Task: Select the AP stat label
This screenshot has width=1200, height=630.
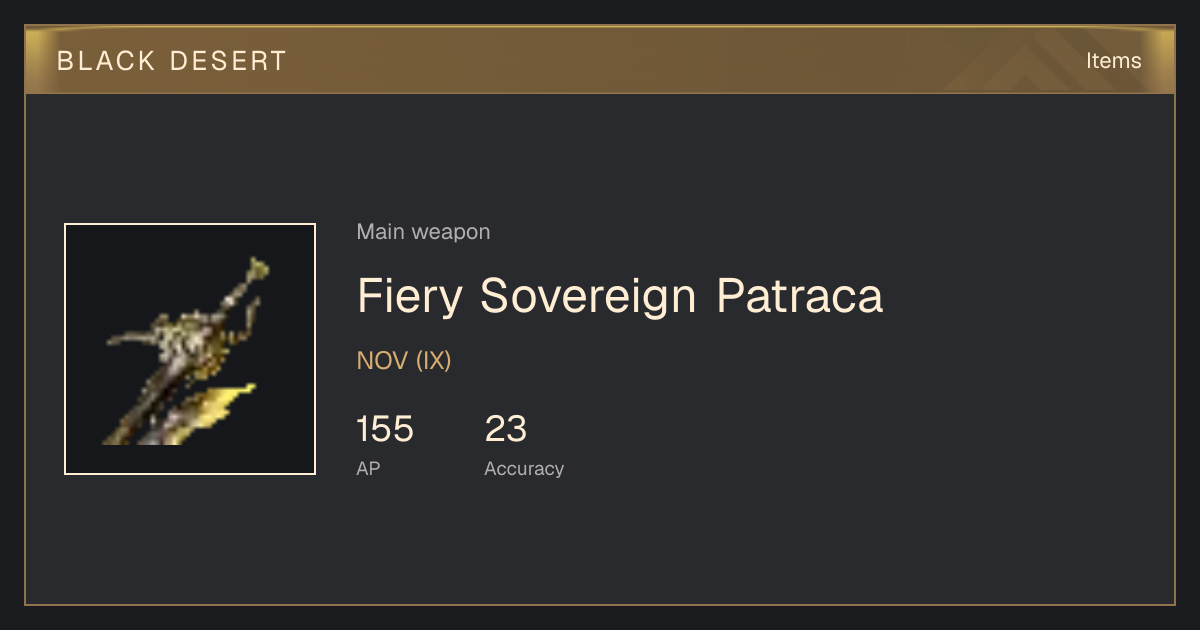Action: (x=368, y=468)
